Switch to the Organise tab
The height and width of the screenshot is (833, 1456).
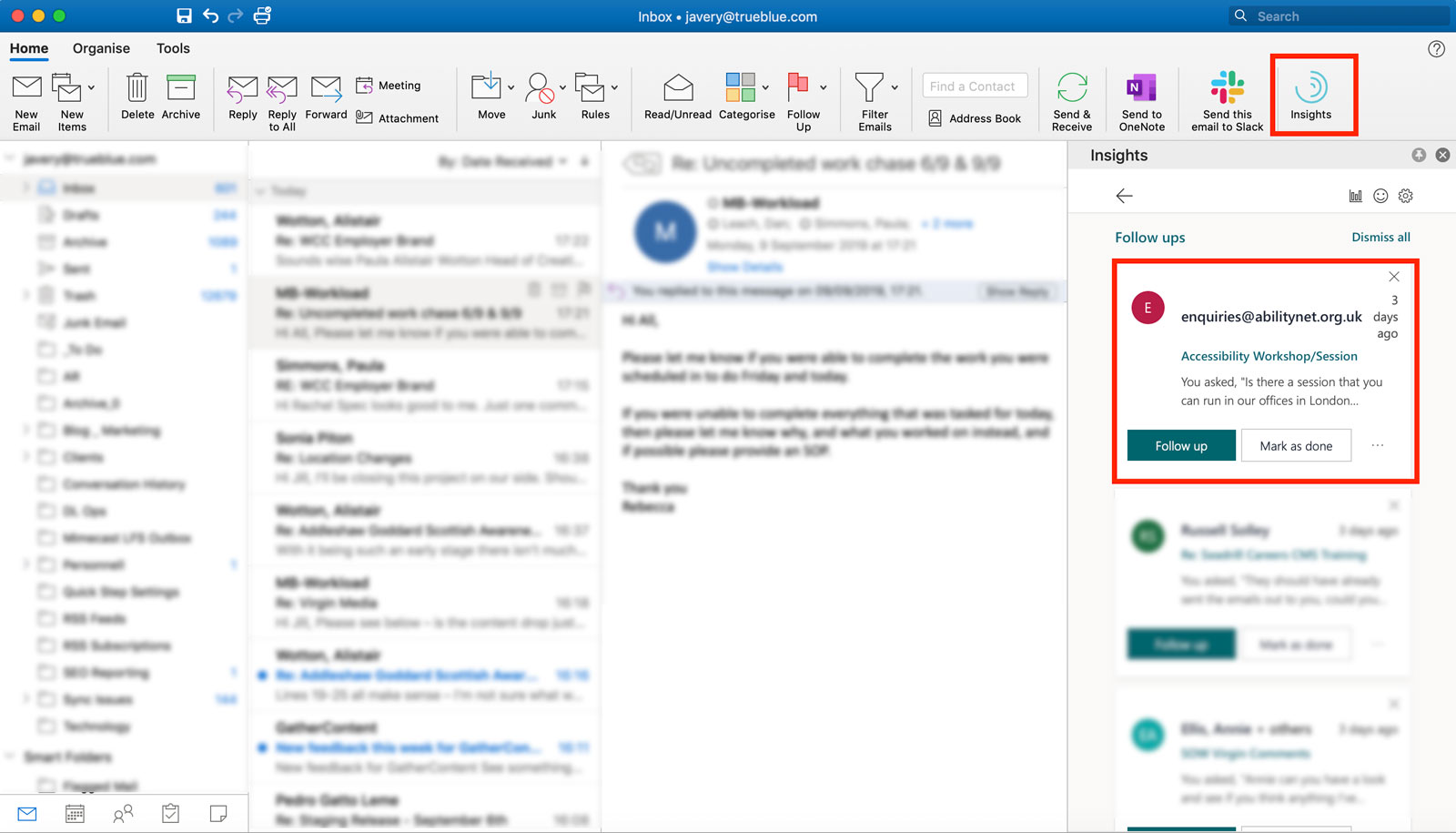(101, 48)
